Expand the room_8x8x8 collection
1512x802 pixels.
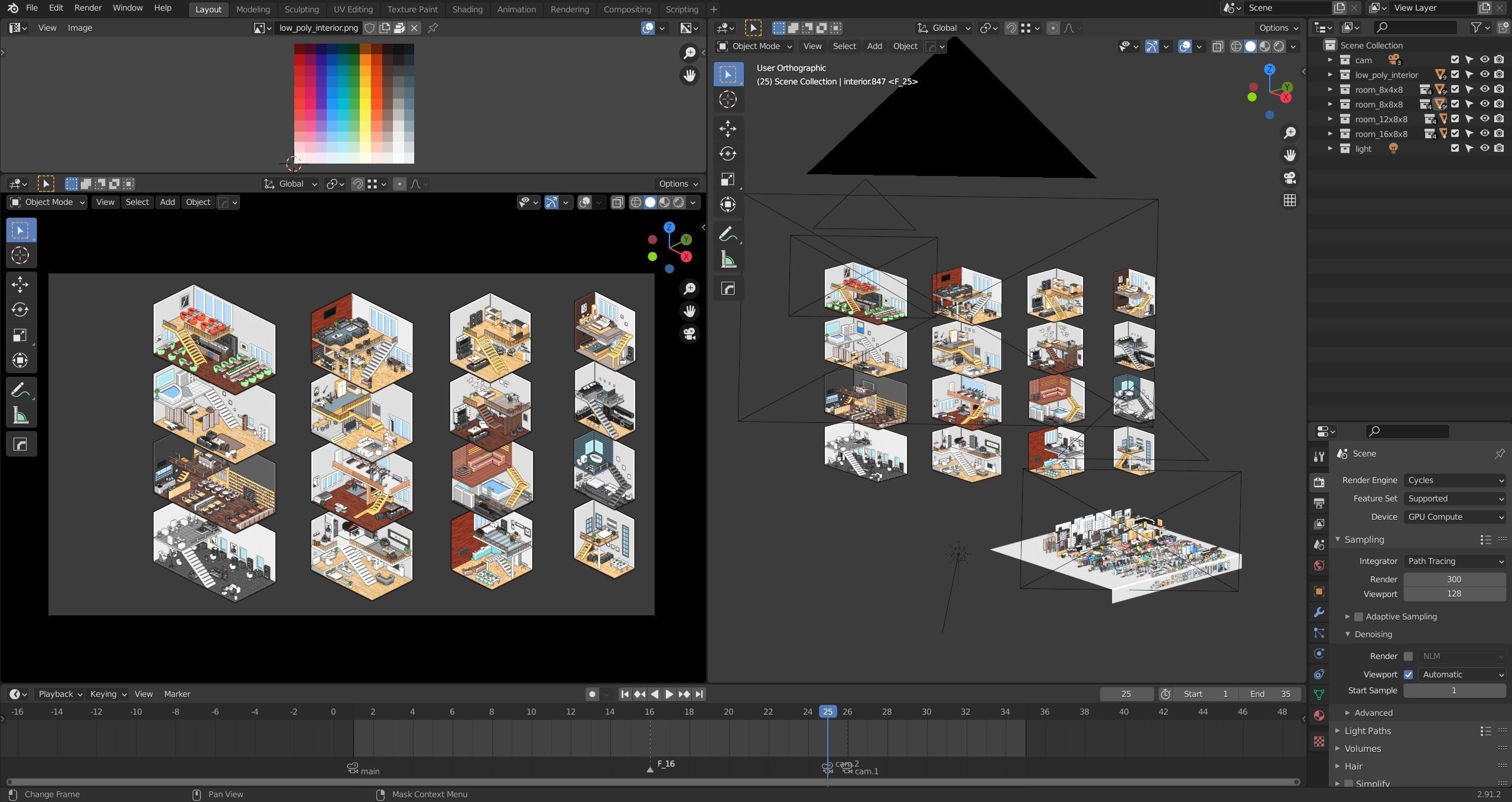pos(1330,104)
